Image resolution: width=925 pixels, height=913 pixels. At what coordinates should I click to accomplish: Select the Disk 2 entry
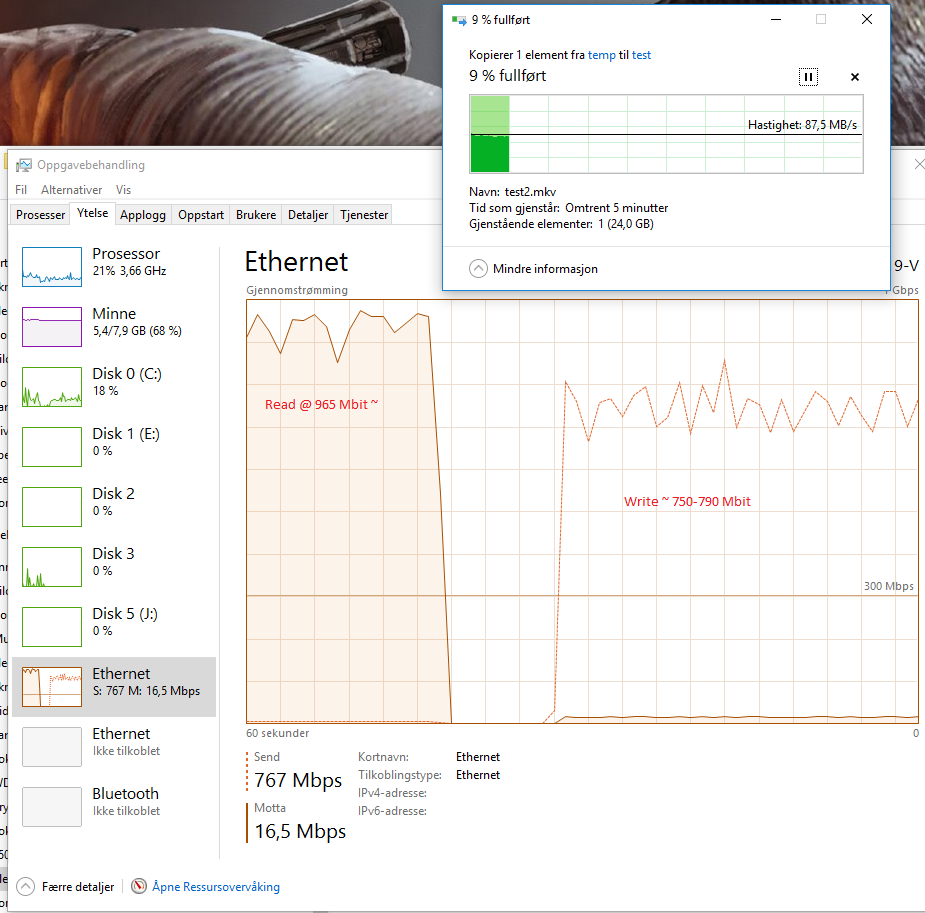pos(114,507)
